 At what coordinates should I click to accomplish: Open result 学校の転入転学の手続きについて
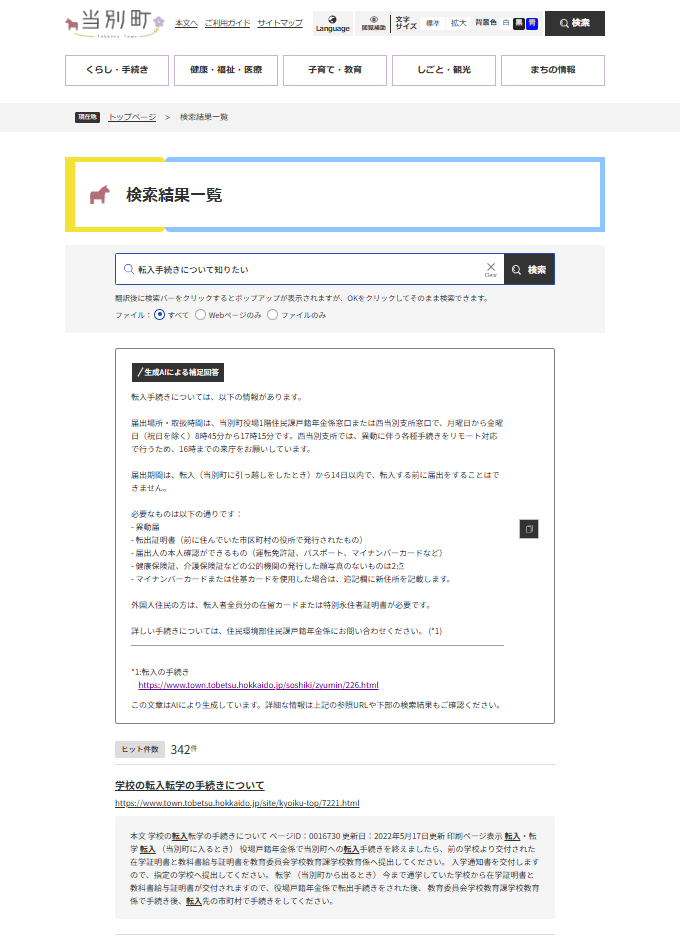pos(190,785)
